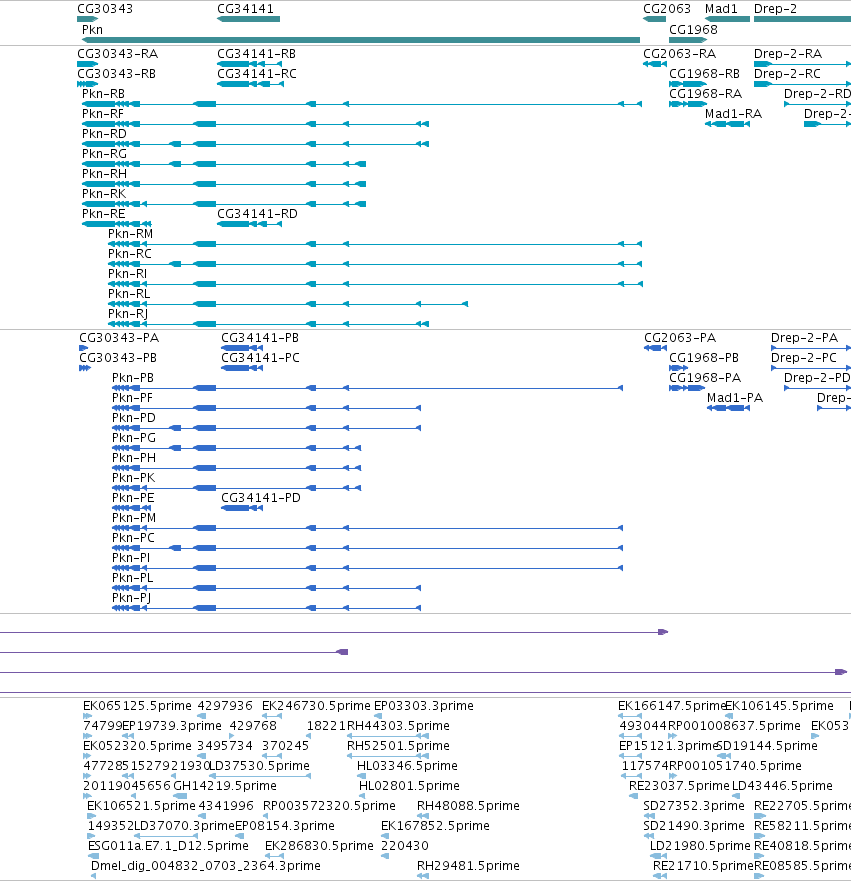Select the Pkn-RH transcript label
This screenshot has width=851, height=881.
(x=104, y=174)
